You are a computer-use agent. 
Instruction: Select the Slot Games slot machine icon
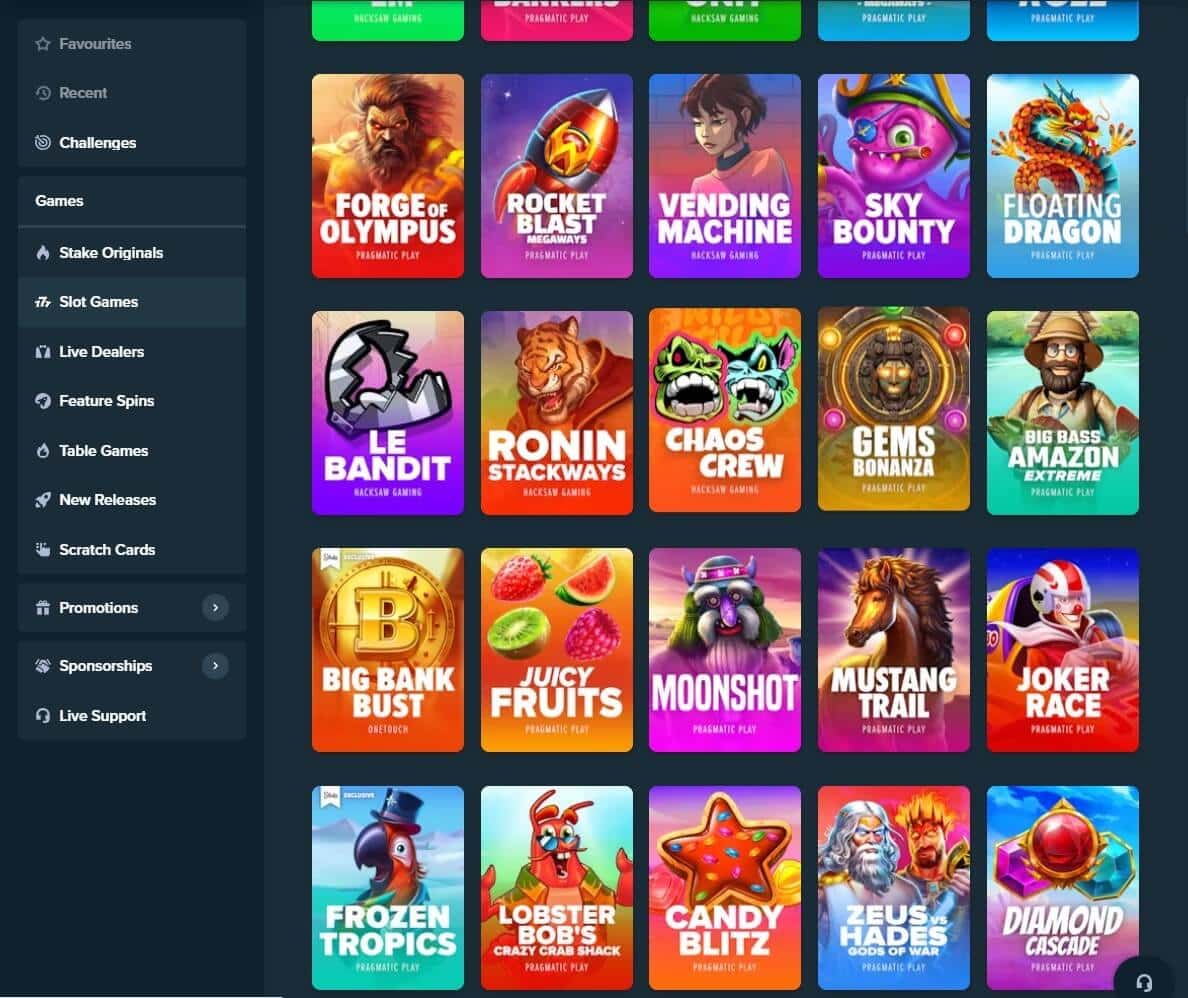coord(42,301)
